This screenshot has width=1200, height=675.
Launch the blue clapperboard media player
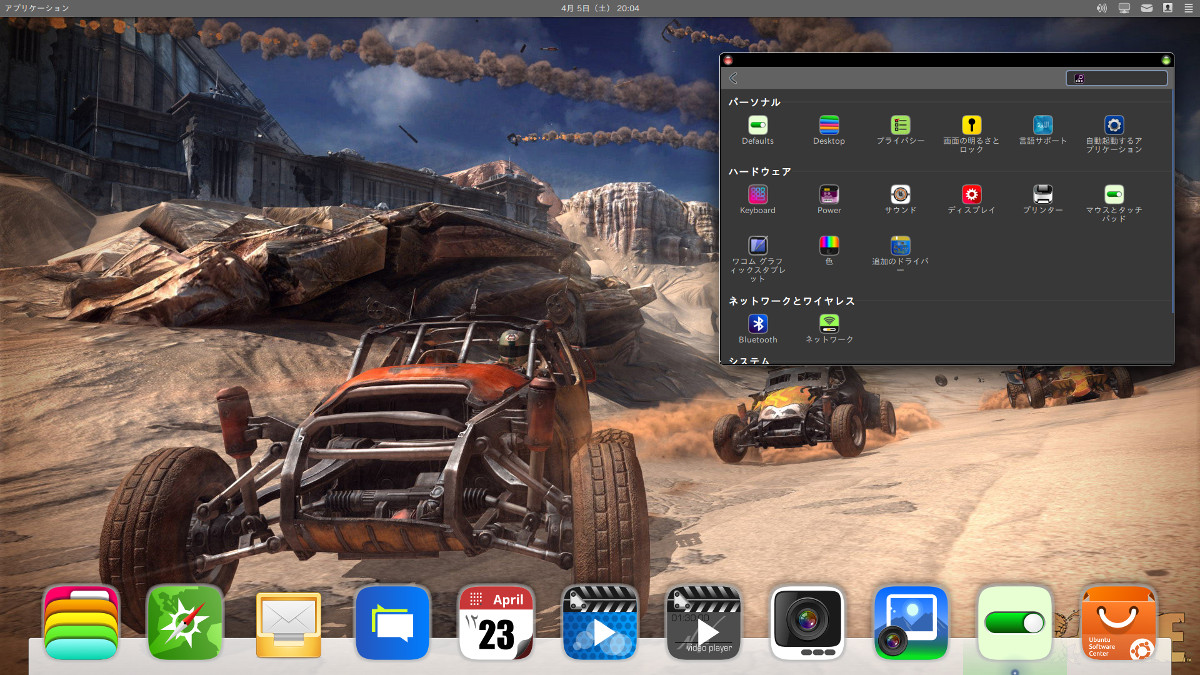(x=600, y=622)
